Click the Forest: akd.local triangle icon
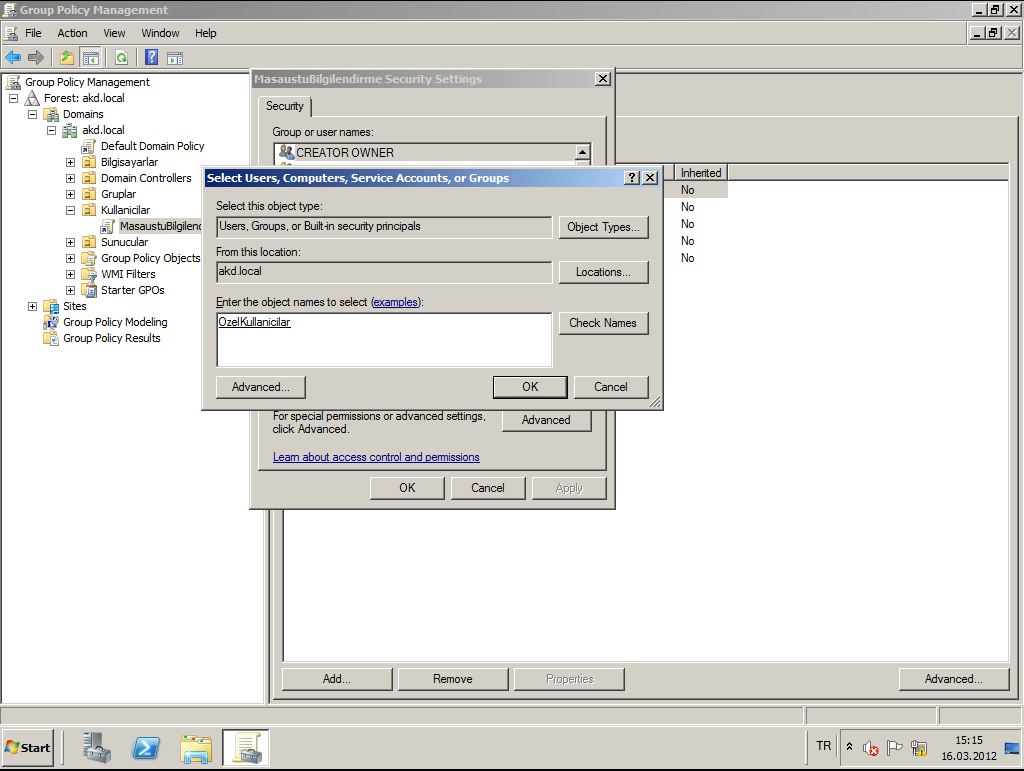This screenshot has height=771, width=1024. click(x=32, y=98)
